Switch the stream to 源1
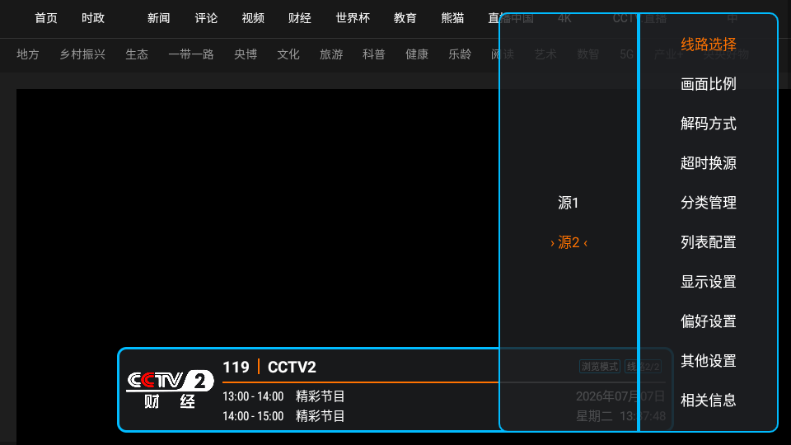Screen dimensions: 791x445 [x=569, y=203]
